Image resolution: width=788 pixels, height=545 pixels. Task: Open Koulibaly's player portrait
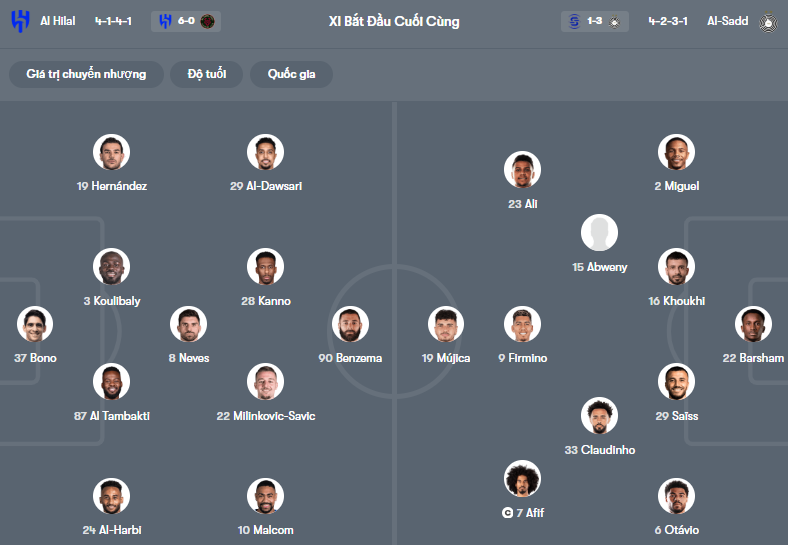pos(111,267)
